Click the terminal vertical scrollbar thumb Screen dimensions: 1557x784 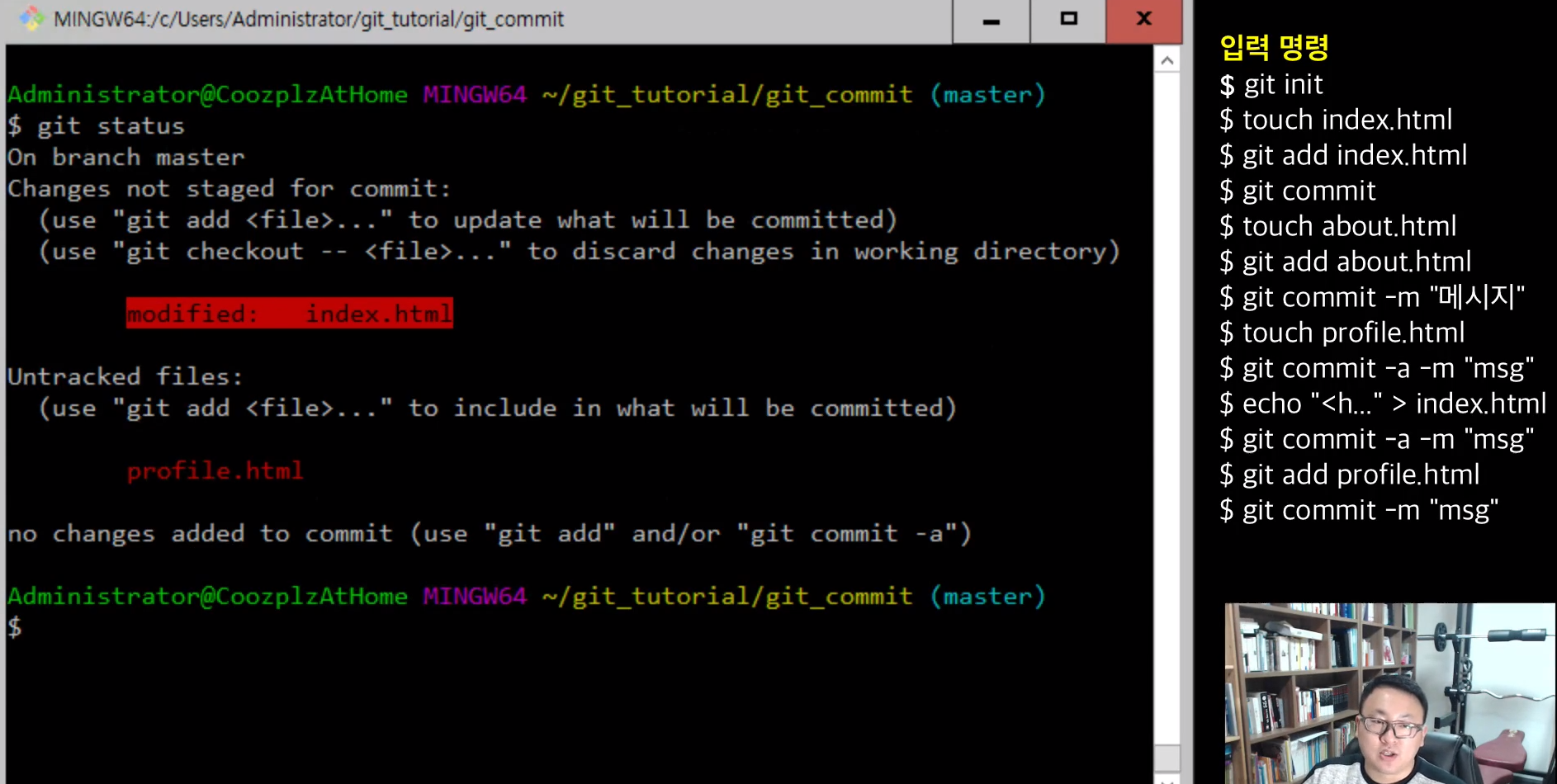point(1167,758)
